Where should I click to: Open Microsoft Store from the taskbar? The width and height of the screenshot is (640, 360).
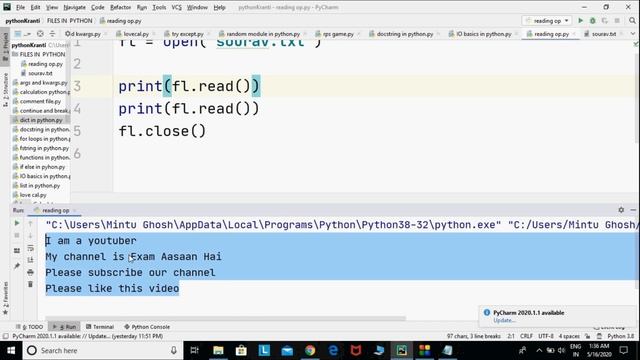click(x=241, y=351)
